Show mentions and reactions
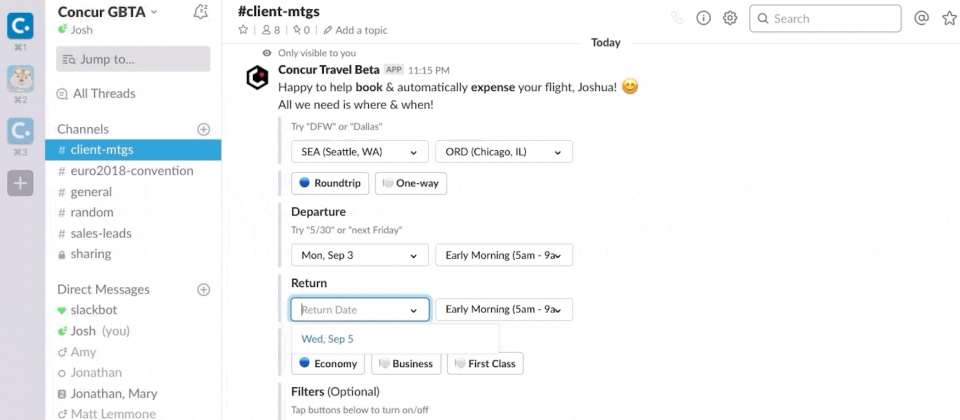 921,18
